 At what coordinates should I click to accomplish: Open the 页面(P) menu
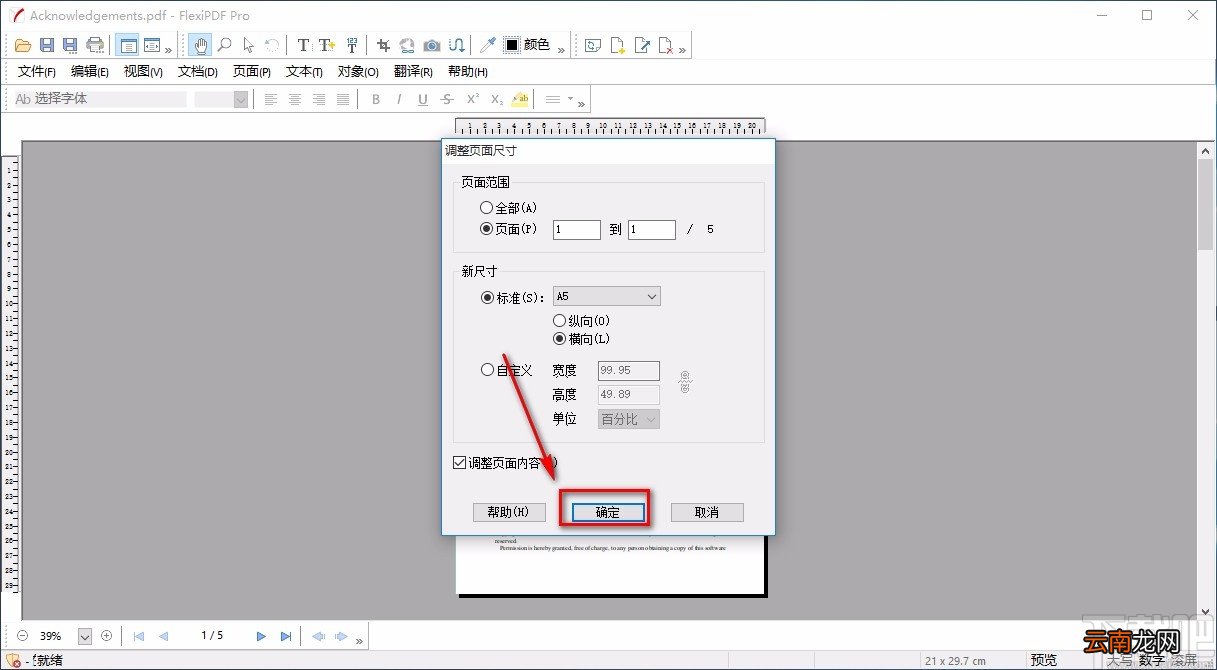tap(252, 72)
